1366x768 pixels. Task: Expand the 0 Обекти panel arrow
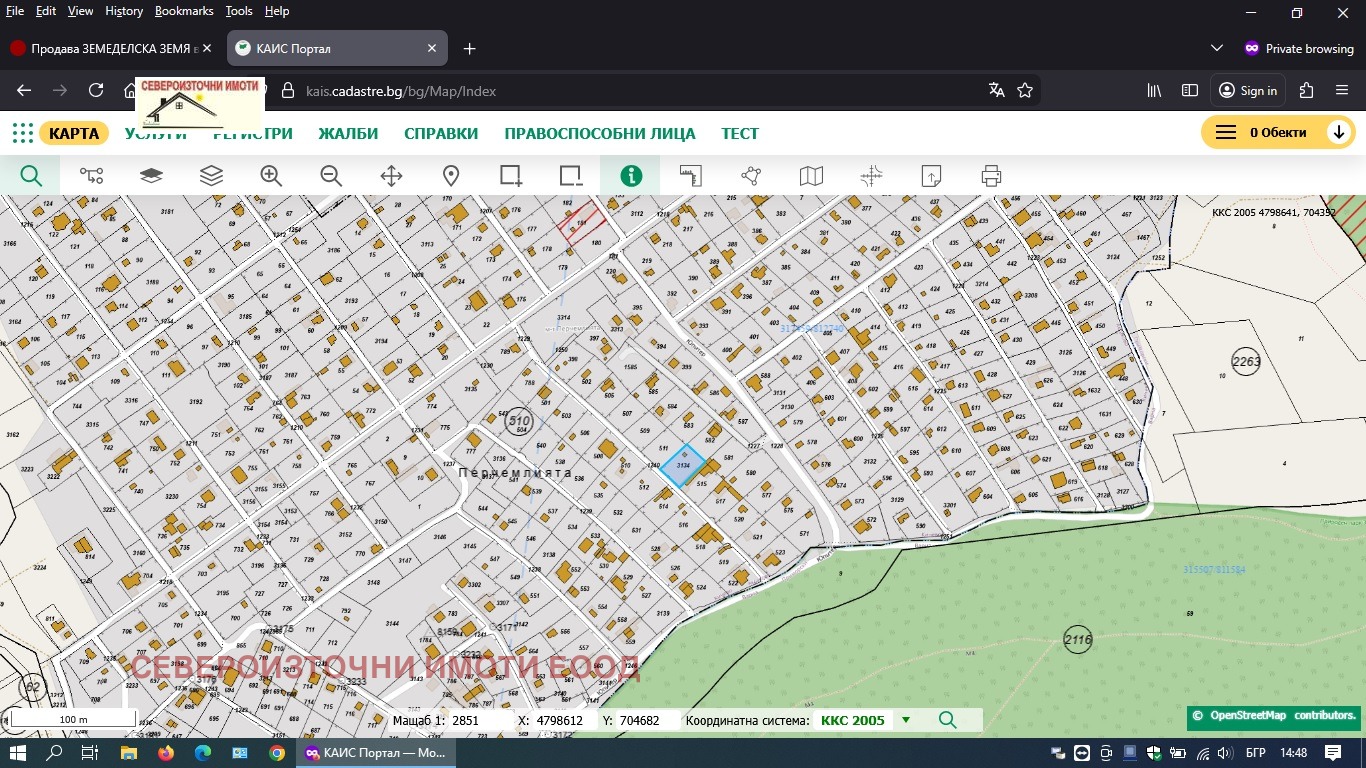point(1338,133)
